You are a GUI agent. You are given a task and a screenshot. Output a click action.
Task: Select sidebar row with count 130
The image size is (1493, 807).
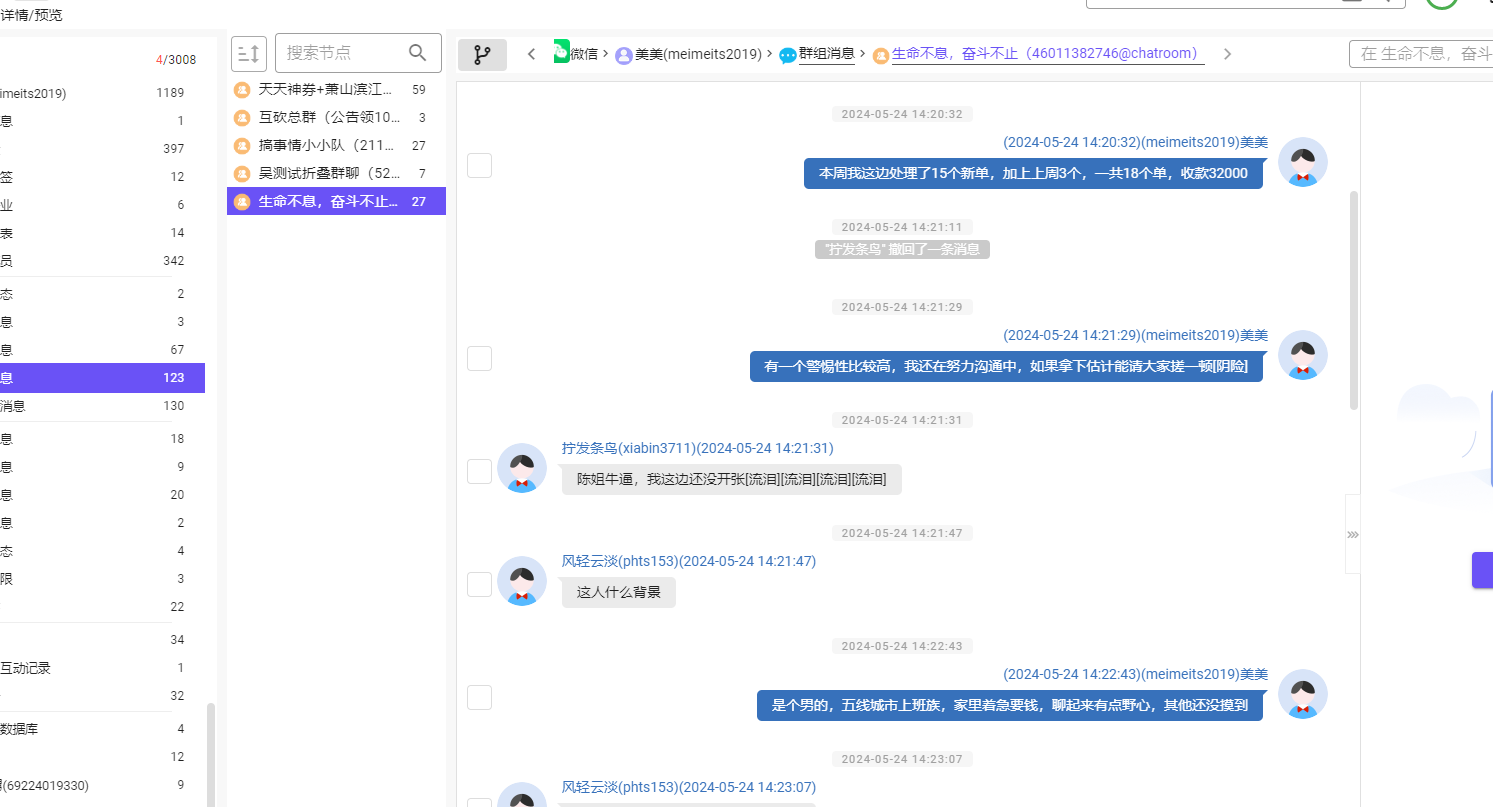click(x=102, y=406)
